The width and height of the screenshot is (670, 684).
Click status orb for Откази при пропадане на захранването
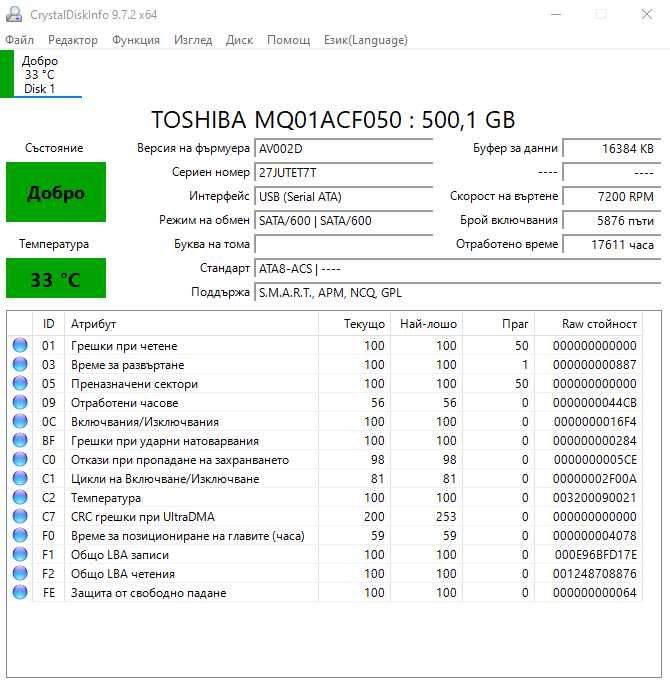point(20,459)
